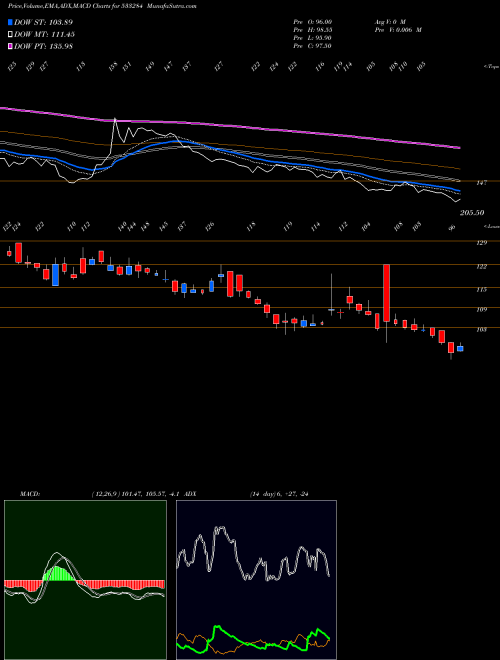Viewport: 500px width, 660px height.
Task: Click the 115 price axis label
Action: click(x=482, y=290)
